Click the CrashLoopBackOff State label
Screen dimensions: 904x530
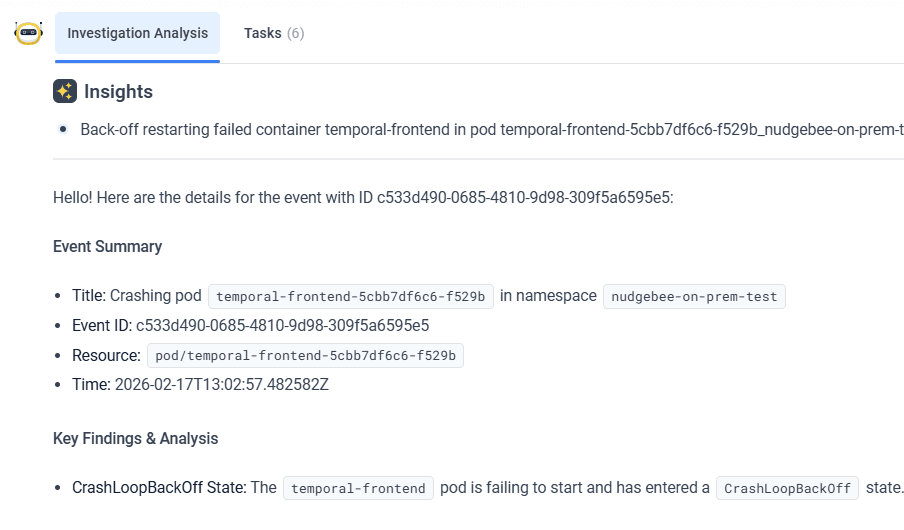(x=158, y=487)
